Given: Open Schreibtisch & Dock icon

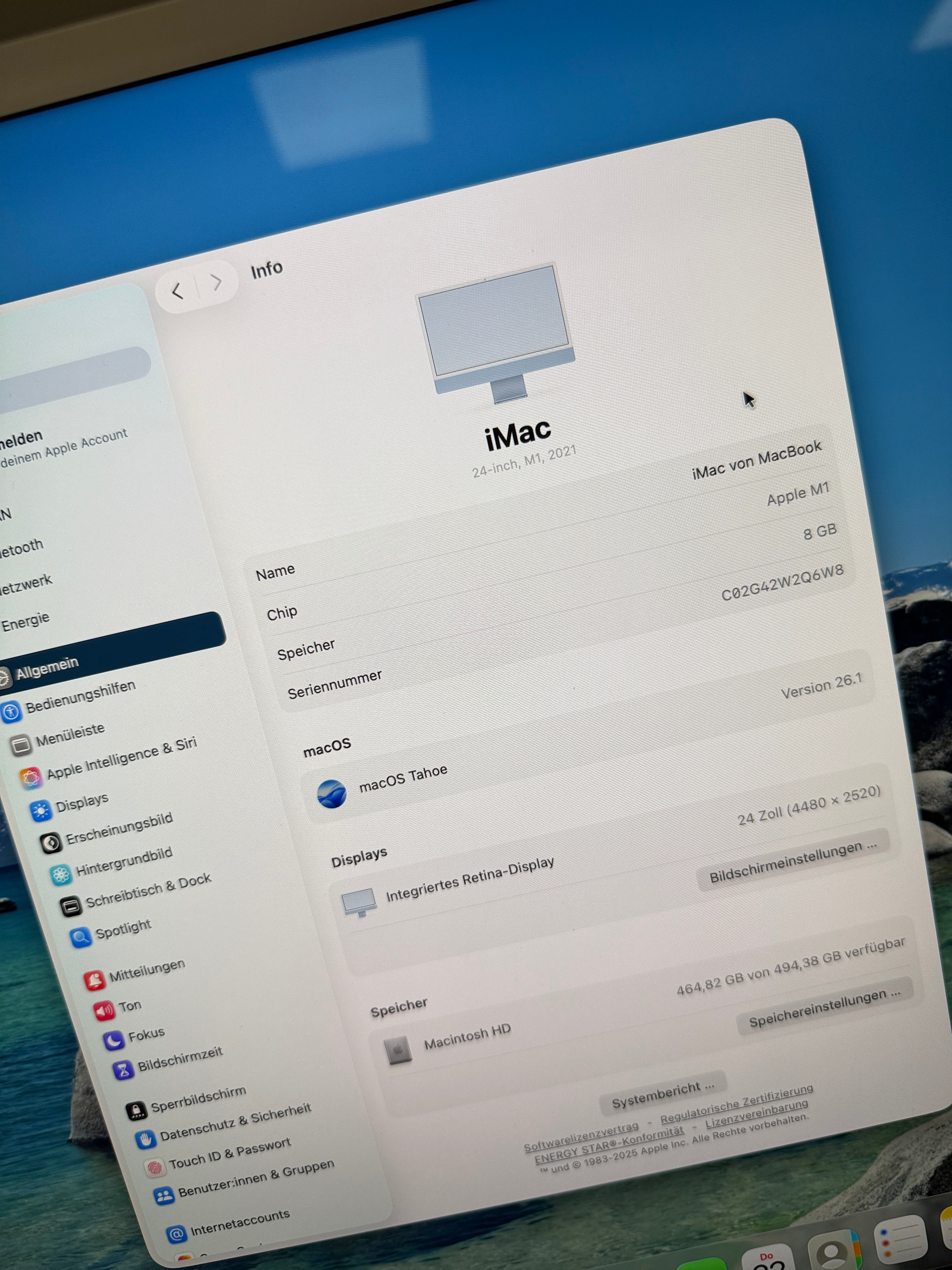Looking at the screenshot, I should [x=71, y=907].
